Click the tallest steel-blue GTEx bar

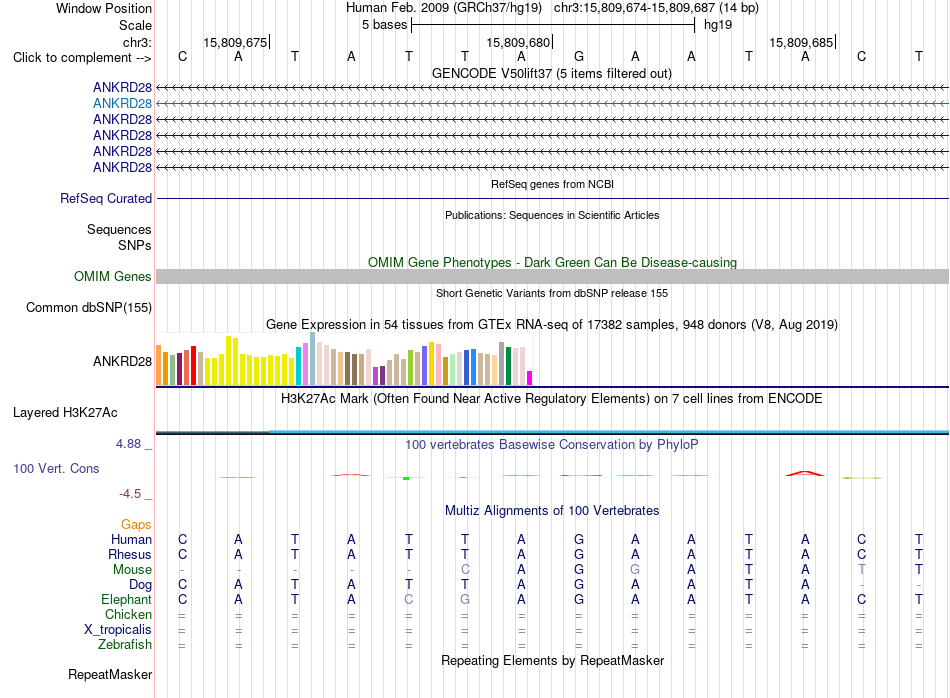[313, 359]
